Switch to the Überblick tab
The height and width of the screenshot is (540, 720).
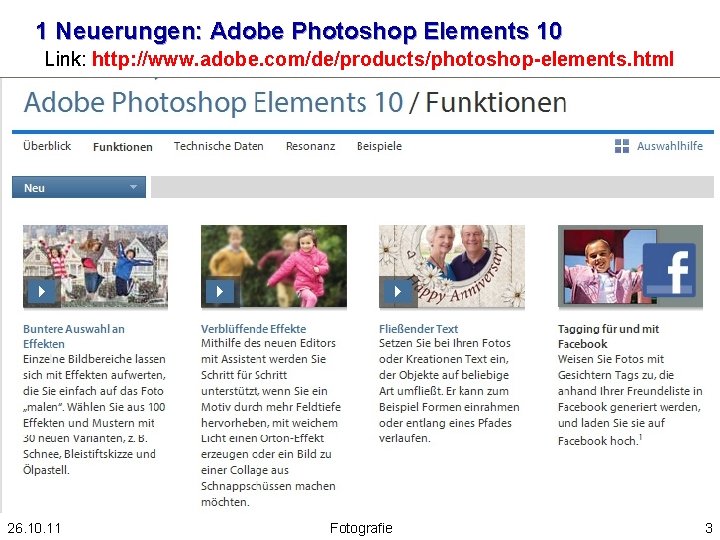47,146
